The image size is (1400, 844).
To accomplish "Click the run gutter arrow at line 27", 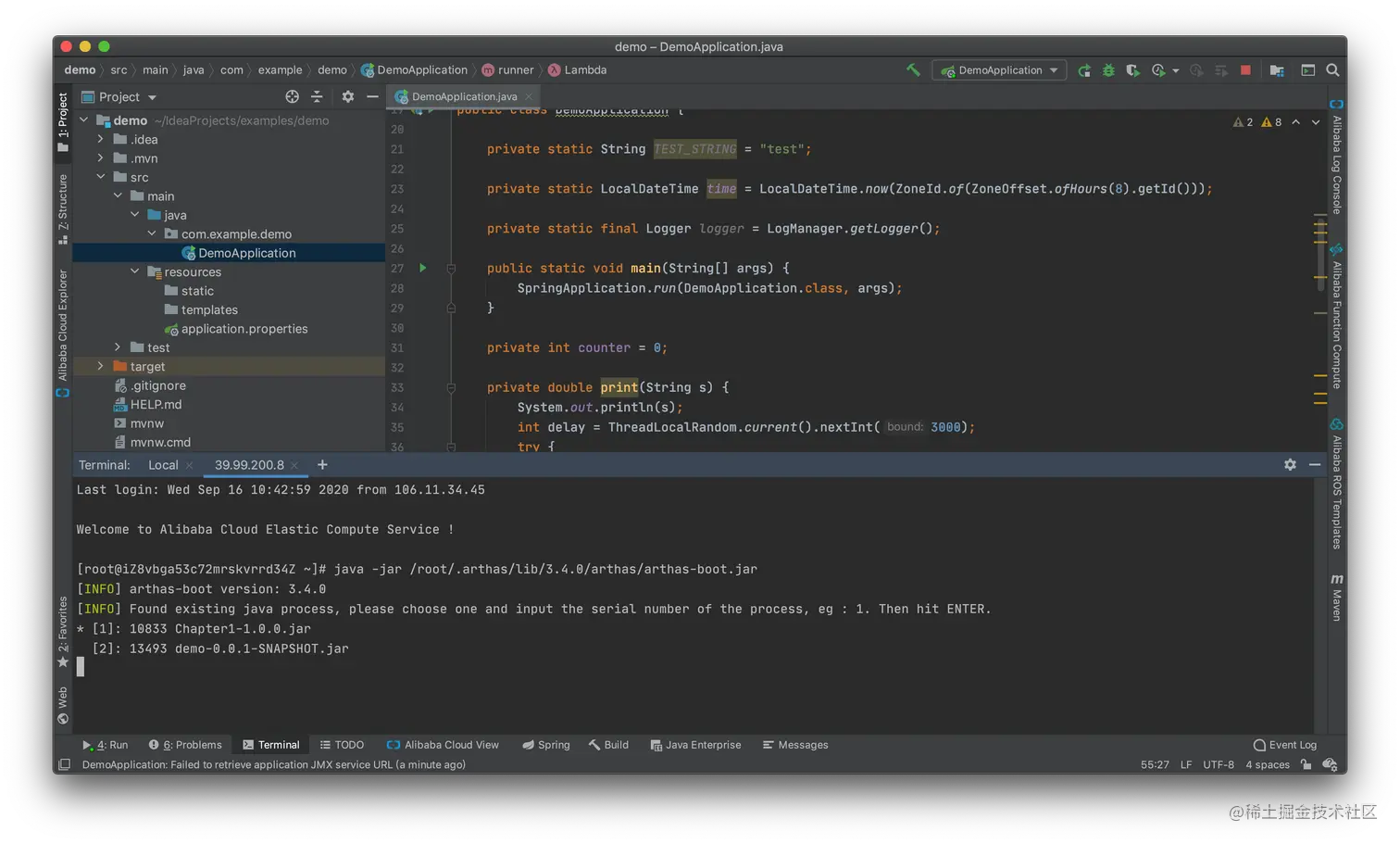I will 423,268.
